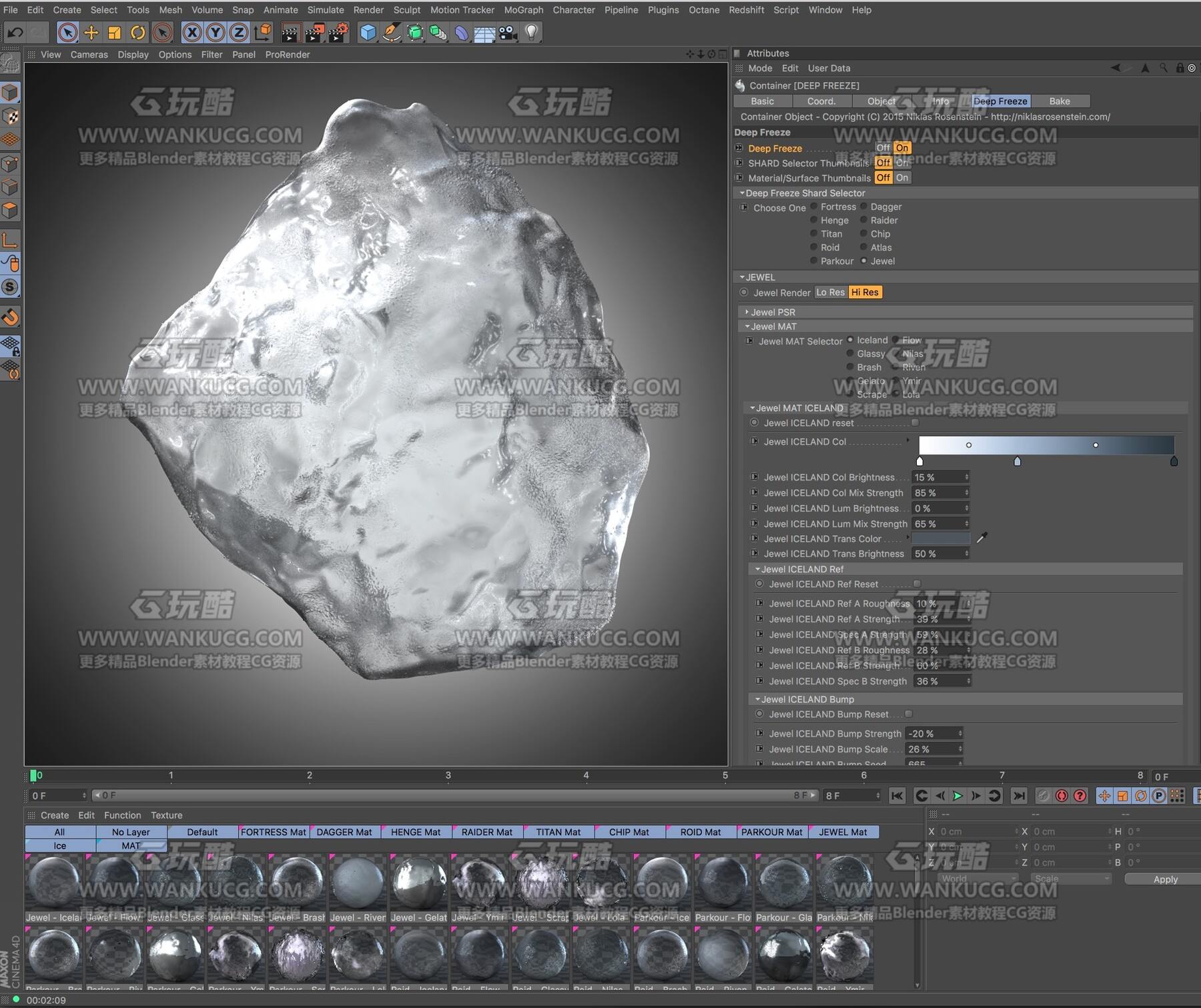Screen dimensions: 1201x1008
Task: Open the Redshift menu
Action: pyautogui.click(x=747, y=10)
